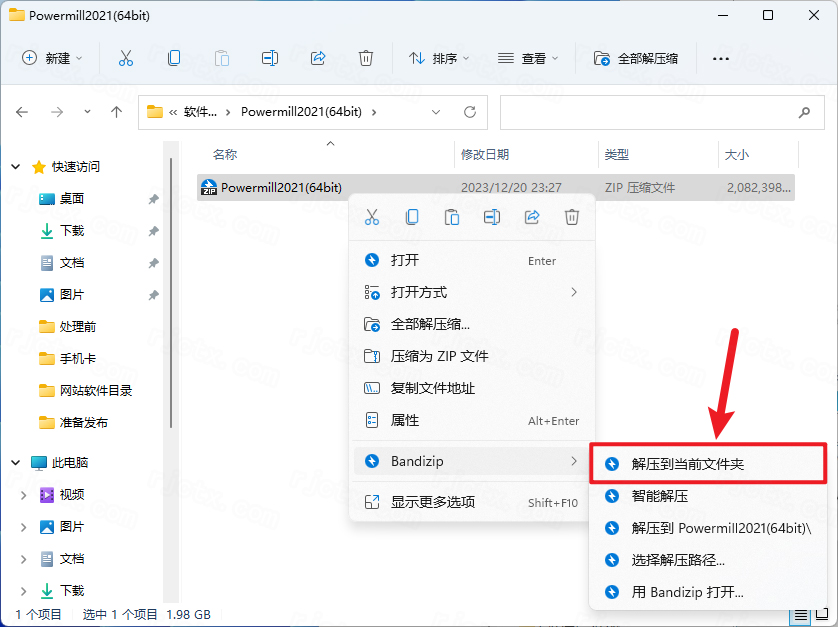
Task: Click the Back navigation arrow
Action: (x=22, y=112)
